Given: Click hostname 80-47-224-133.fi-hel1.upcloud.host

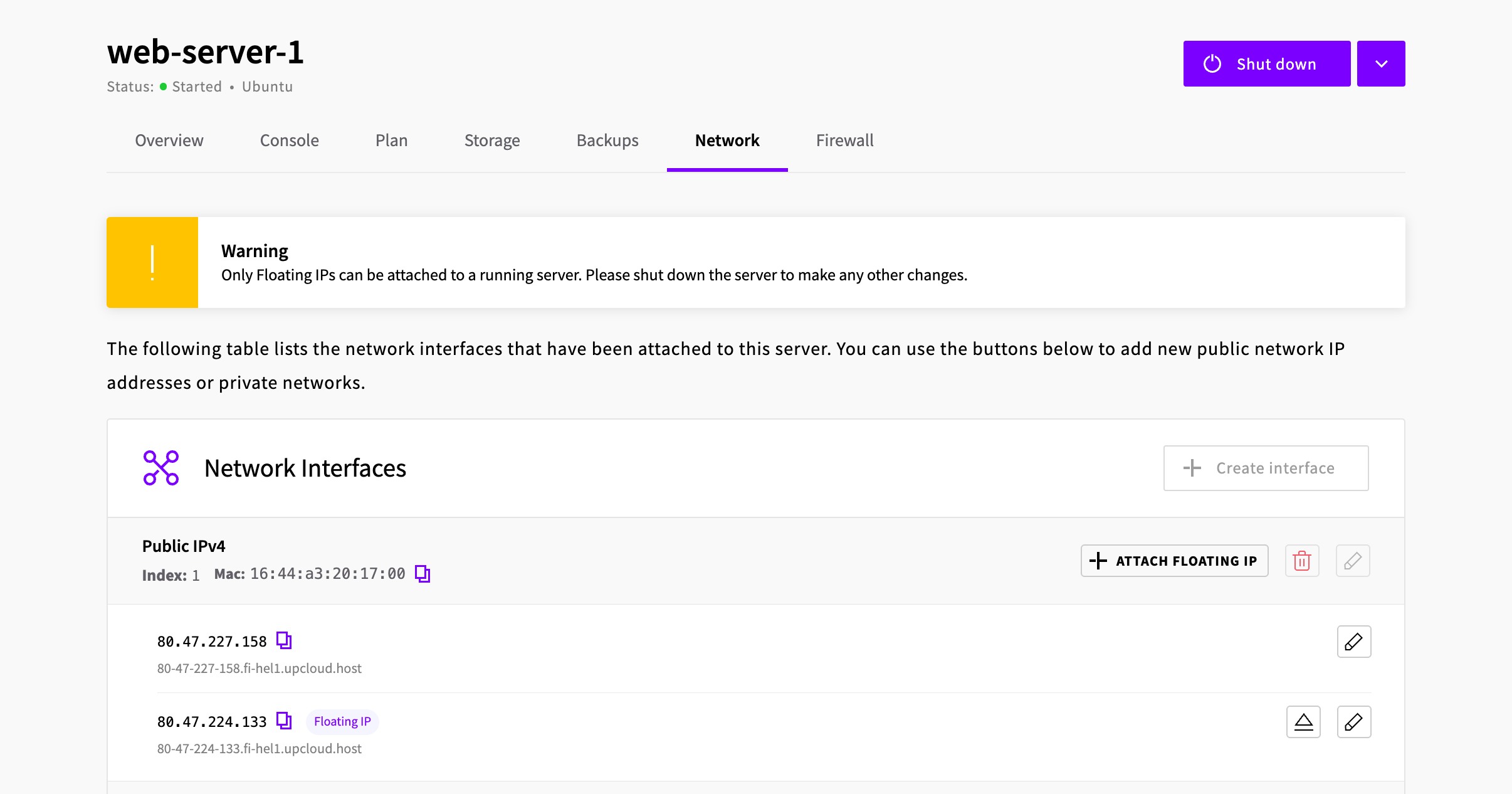Looking at the screenshot, I should (259, 749).
